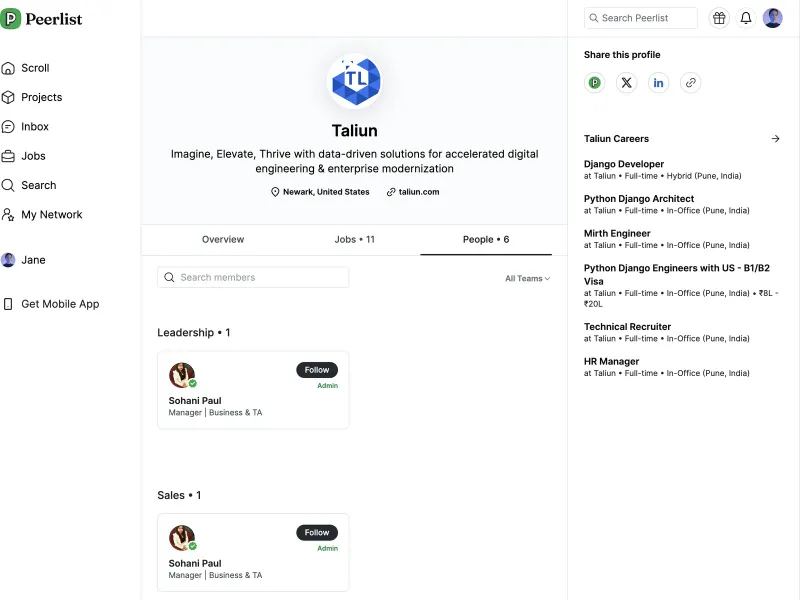Open the All Teams dropdown
Image resolution: width=800 pixels, height=600 pixels.
[x=528, y=279]
